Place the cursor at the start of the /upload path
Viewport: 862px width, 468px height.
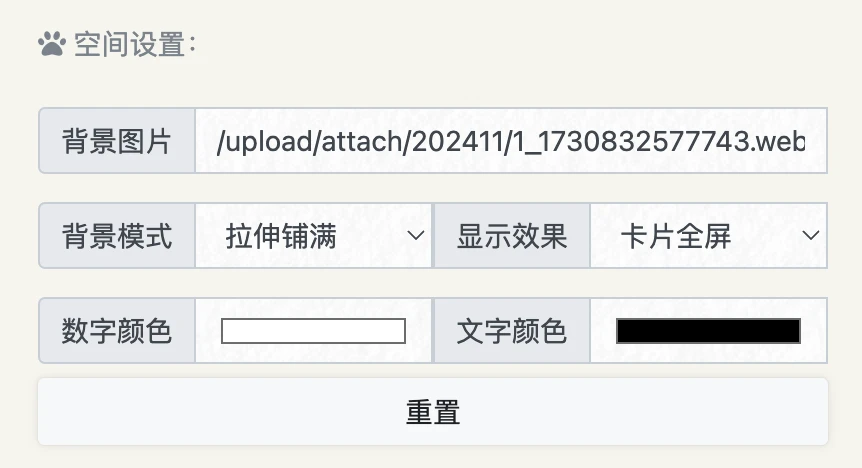coord(218,141)
